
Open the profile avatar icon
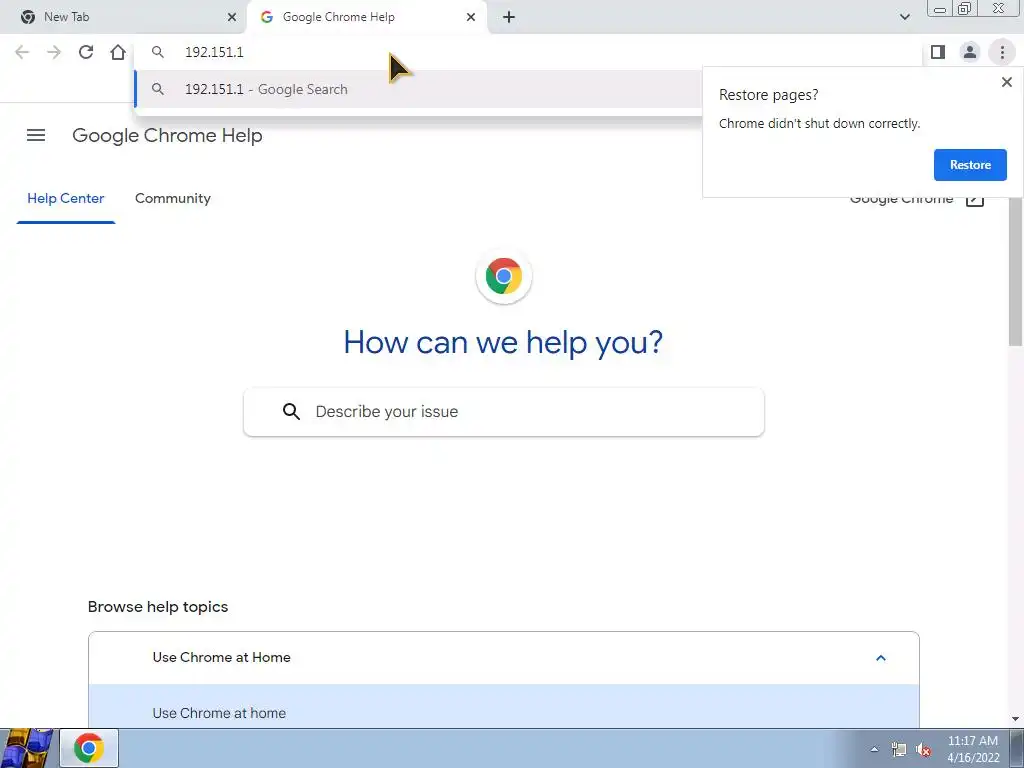(970, 52)
